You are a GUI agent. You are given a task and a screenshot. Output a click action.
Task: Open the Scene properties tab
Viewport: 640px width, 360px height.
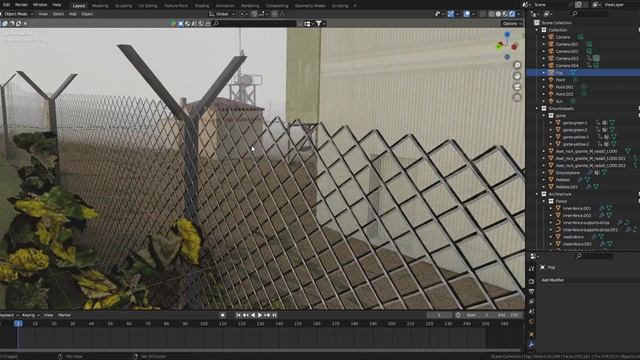531,312
